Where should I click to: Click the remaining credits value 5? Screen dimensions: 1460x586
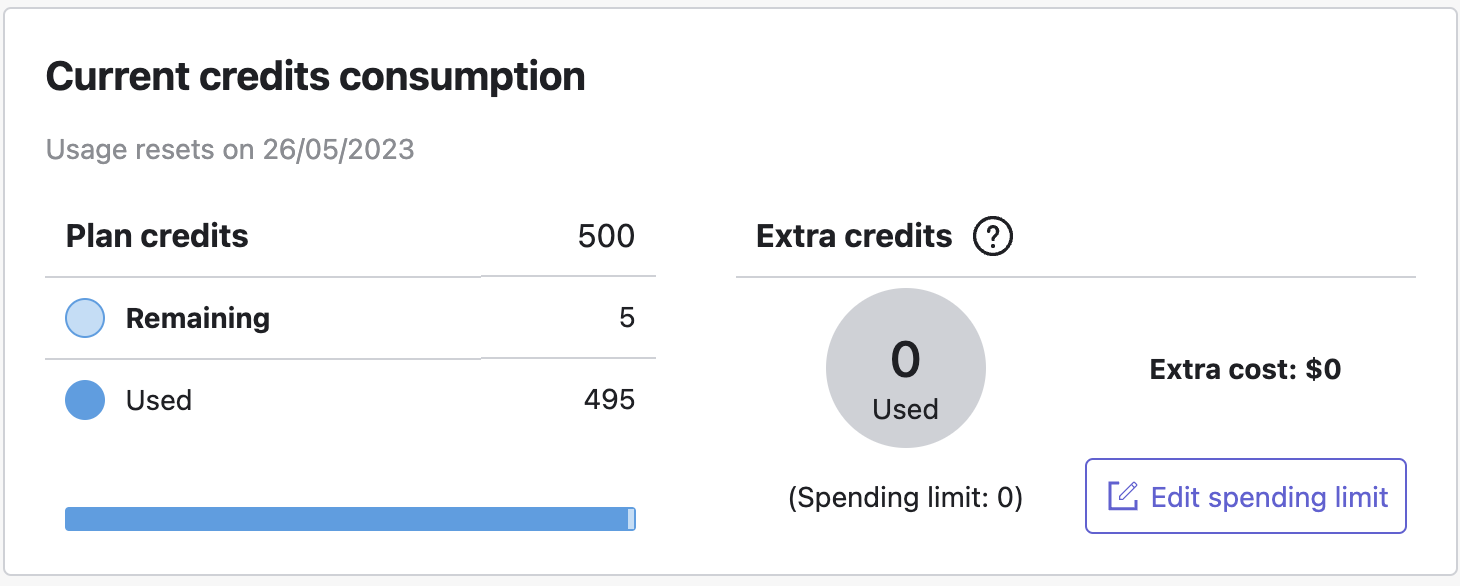[627, 318]
